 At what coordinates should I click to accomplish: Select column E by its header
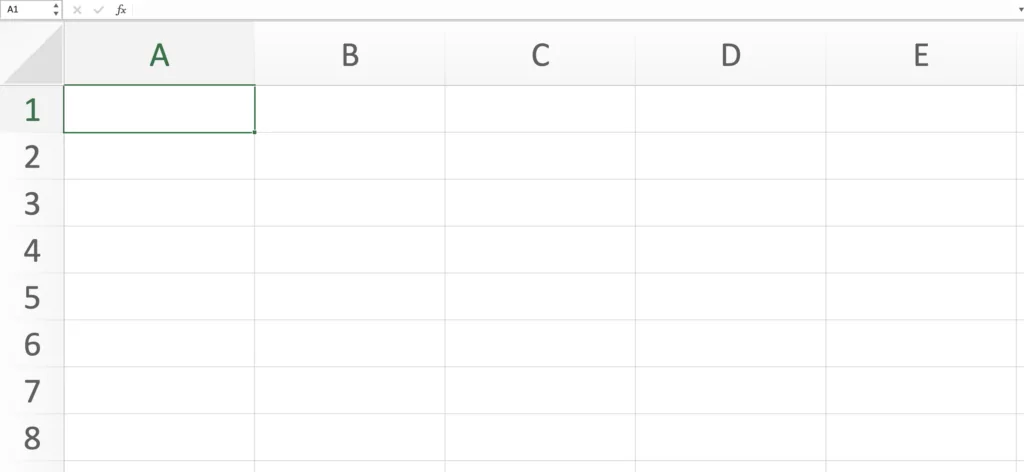click(x=921, y=55)
